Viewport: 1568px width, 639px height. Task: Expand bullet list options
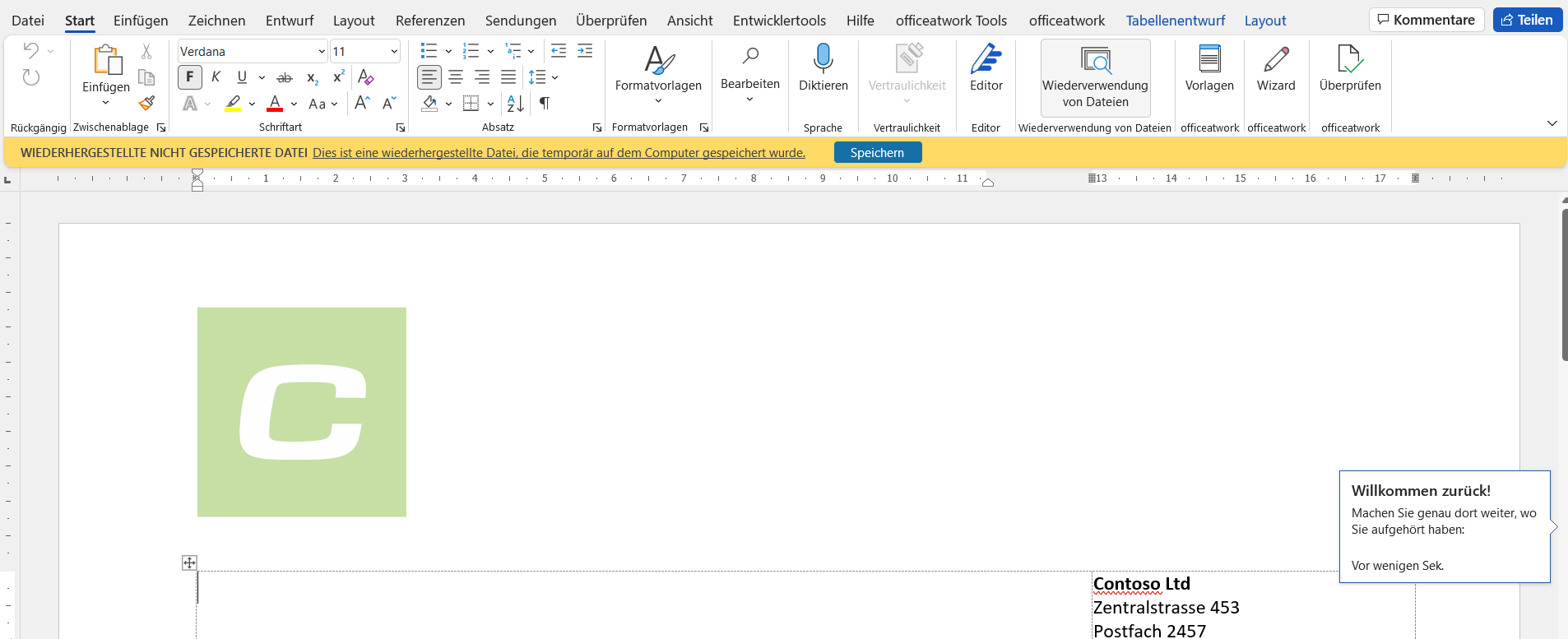coord(448,51)
